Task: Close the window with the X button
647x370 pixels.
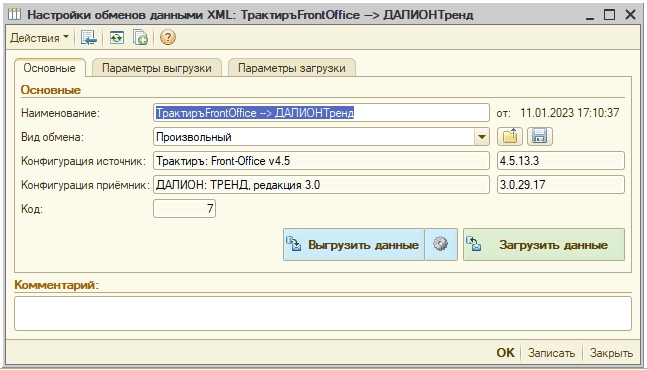Action: (630, 15)
